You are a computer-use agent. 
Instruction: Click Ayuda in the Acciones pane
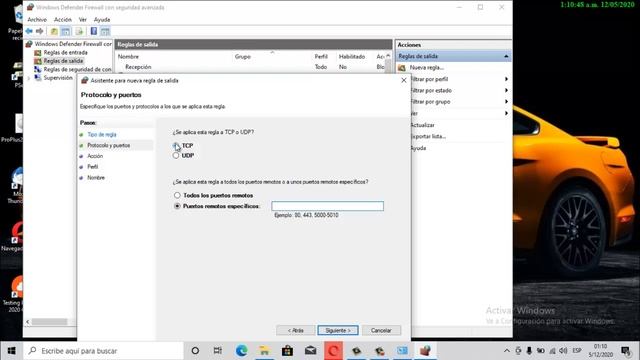coord(418,148)
